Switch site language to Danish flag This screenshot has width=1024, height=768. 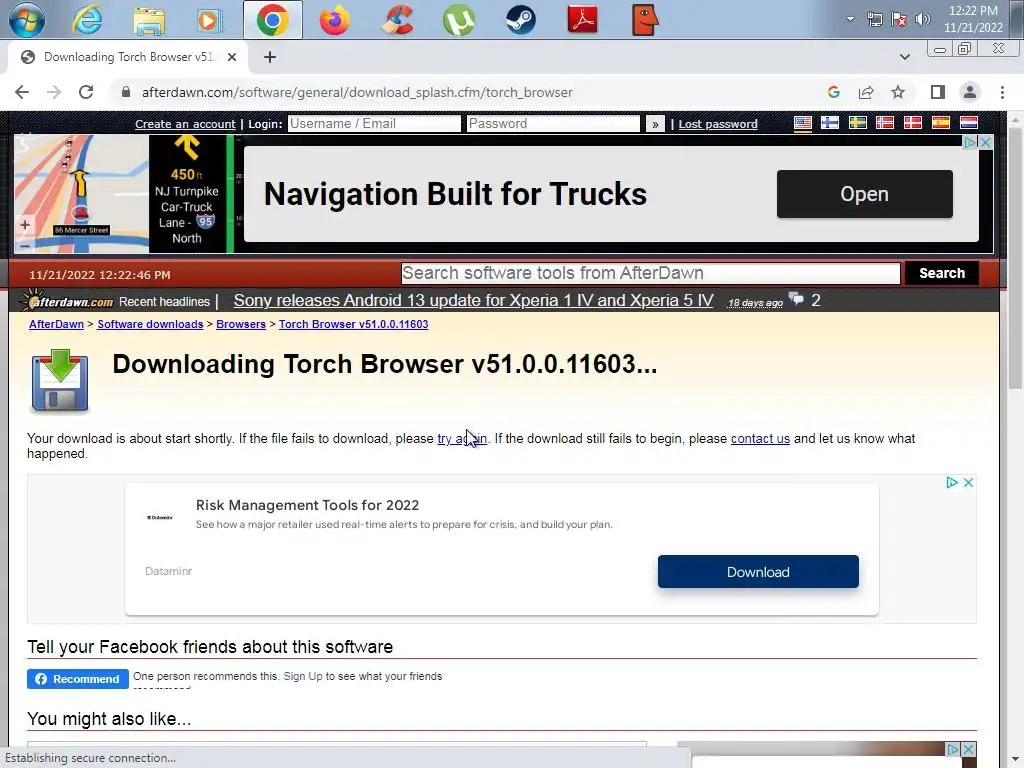[x=913, y=123]
